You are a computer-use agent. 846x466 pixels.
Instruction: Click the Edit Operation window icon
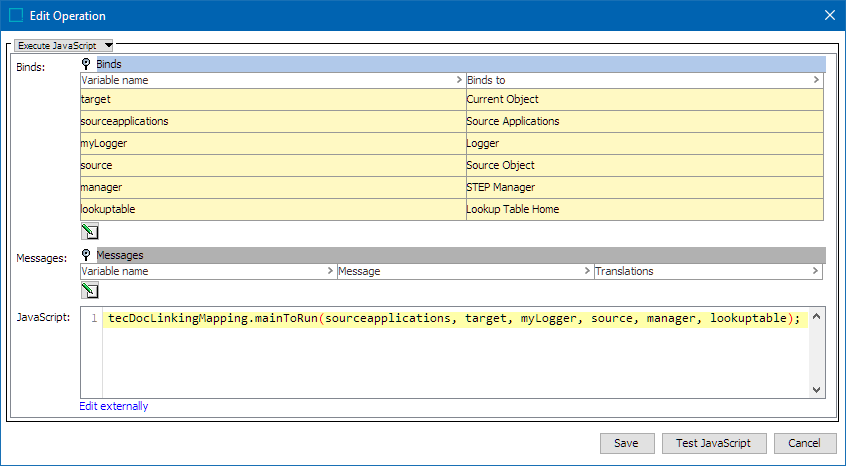[16, 15]
